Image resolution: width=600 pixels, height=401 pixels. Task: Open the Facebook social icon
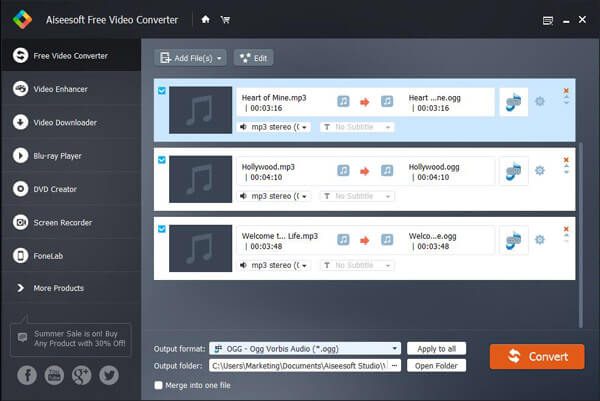coord(27,375)
